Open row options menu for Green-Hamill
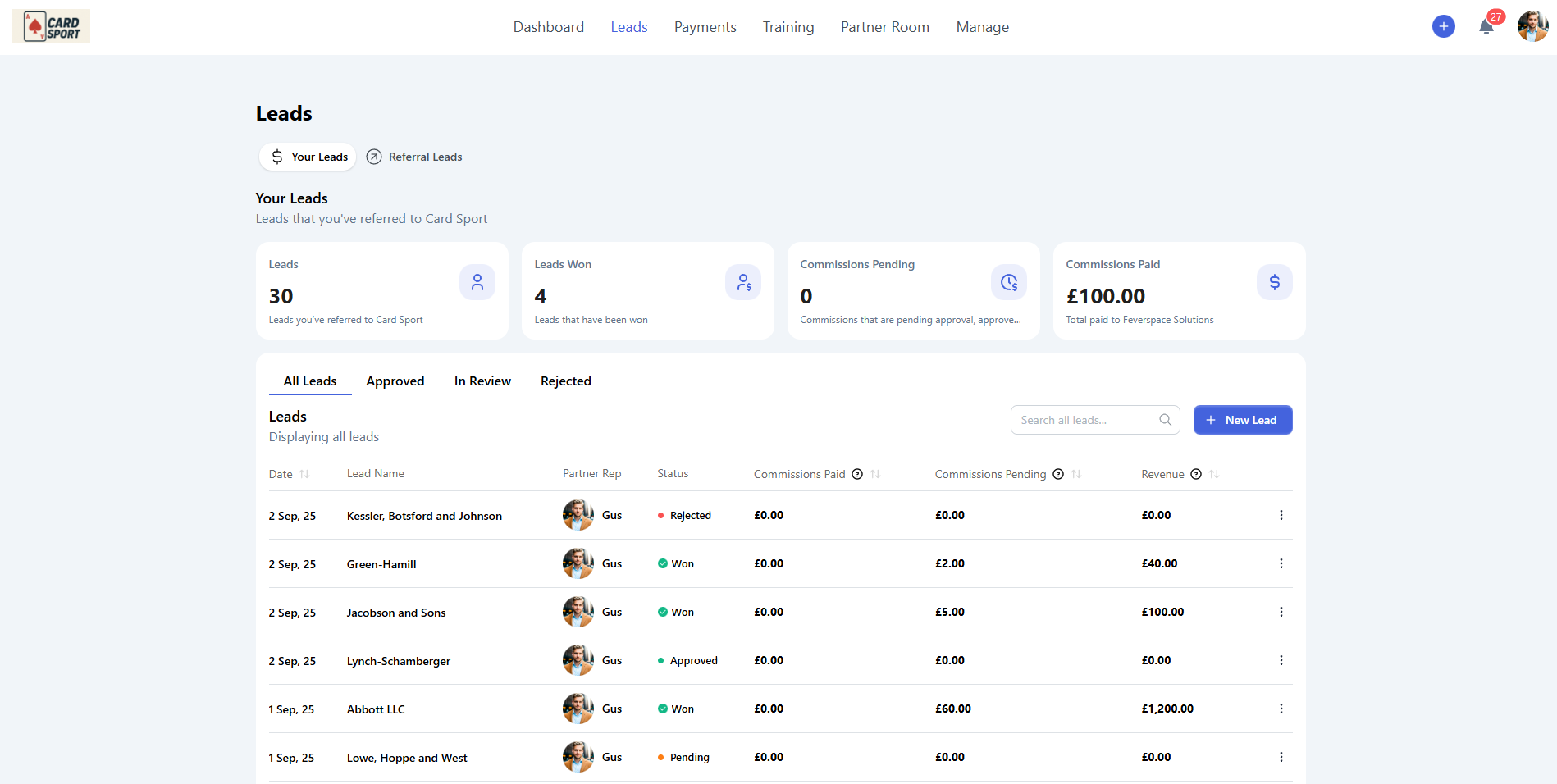1557x784 pixels. point(1281,563)
